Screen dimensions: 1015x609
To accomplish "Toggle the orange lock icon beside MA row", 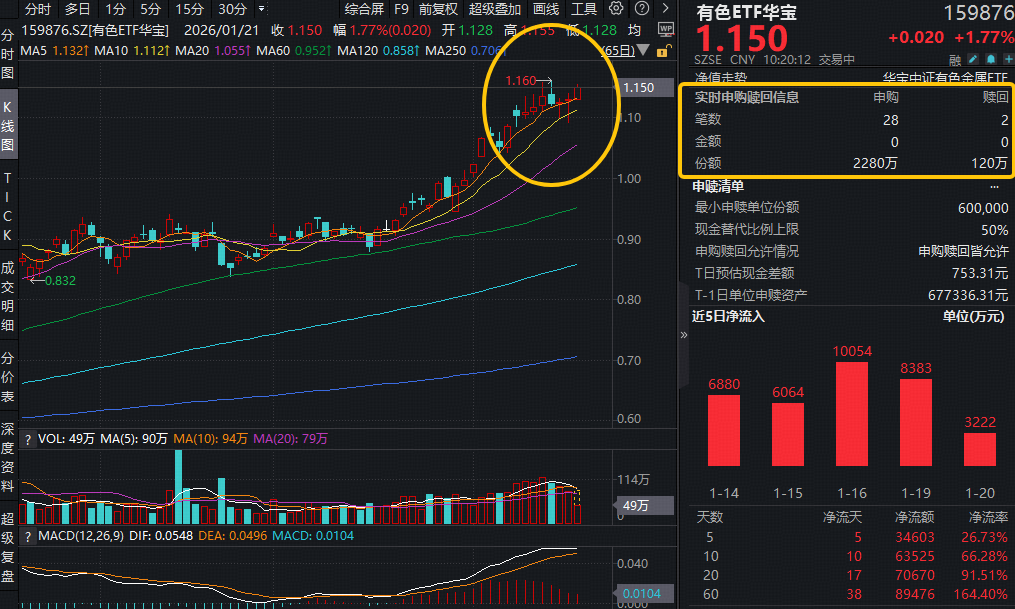I will coord(662,51).
